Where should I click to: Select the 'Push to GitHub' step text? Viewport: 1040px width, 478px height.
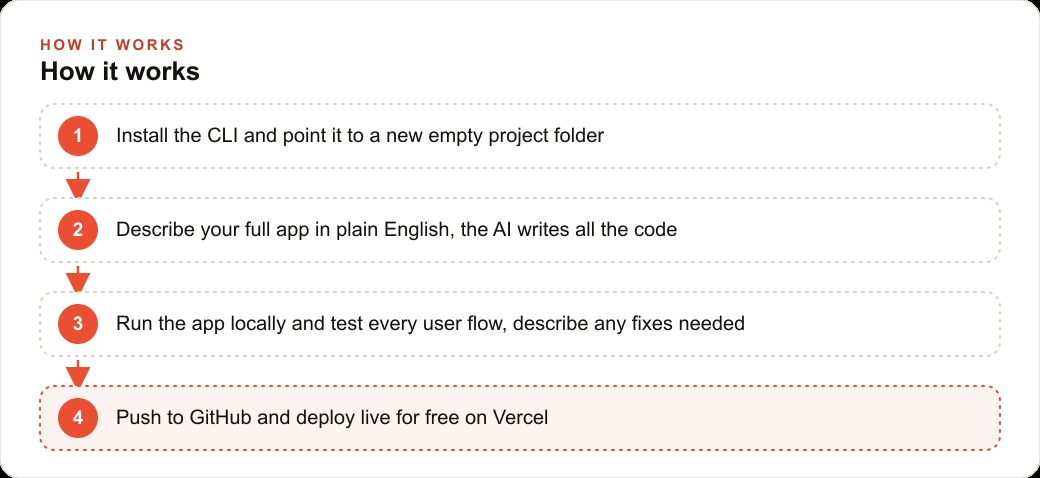(332, 418)
